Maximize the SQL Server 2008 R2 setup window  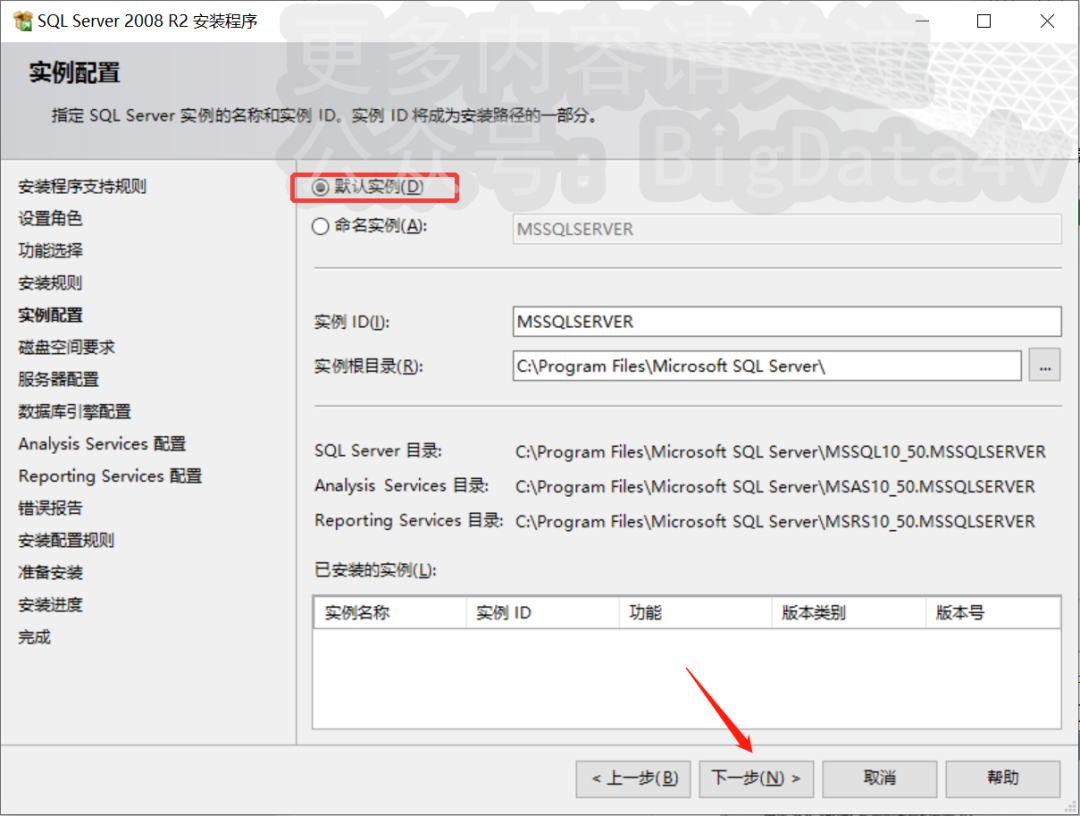tap(984, 21)
